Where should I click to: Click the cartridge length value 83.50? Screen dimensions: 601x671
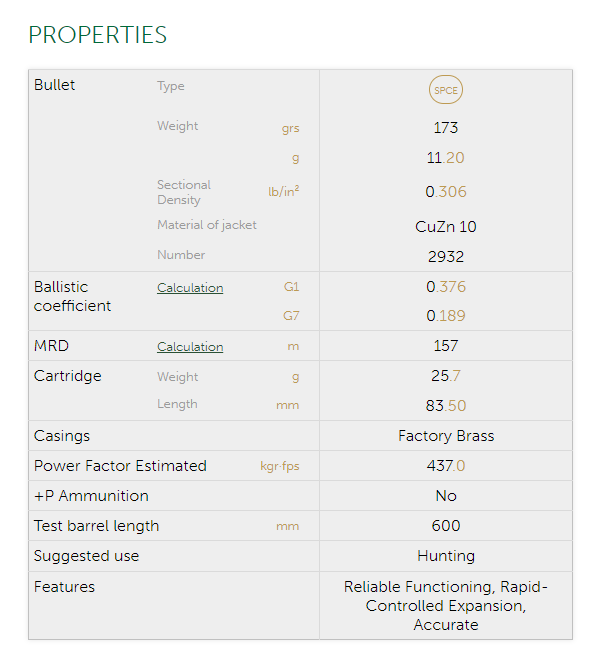(446, 406)
